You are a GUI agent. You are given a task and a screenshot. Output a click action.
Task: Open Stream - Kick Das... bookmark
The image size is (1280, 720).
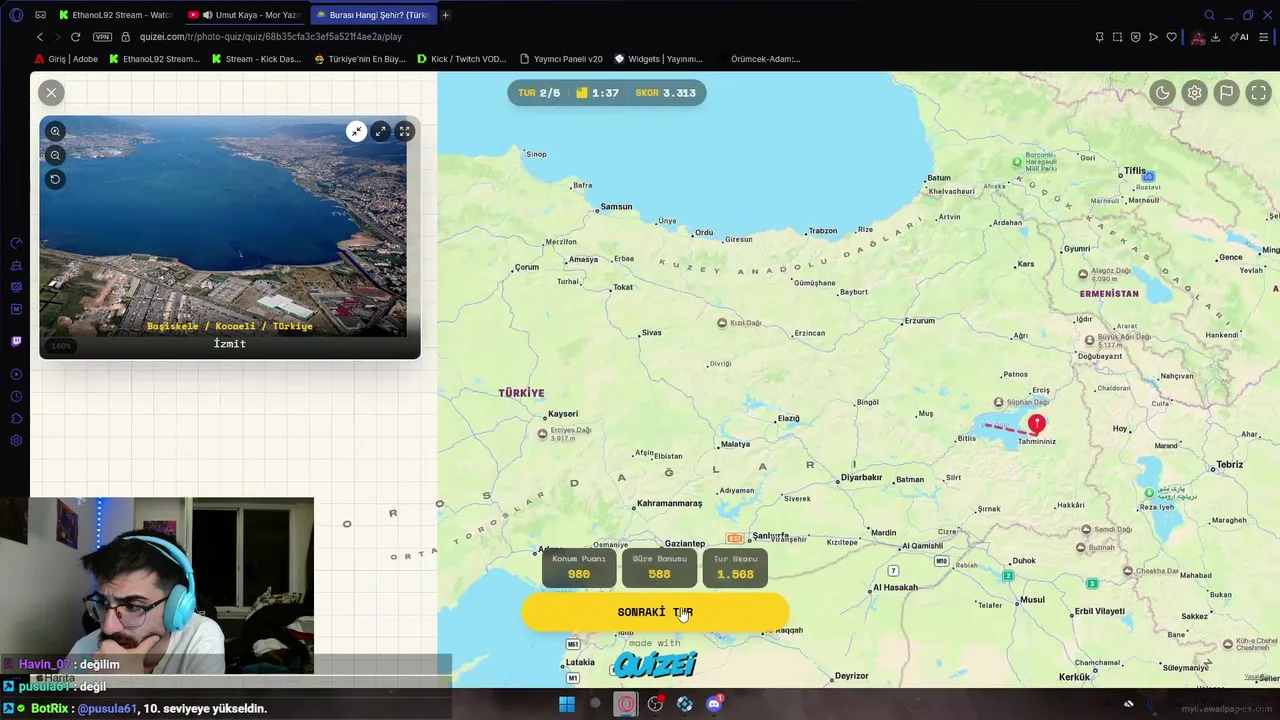point(256,59)
